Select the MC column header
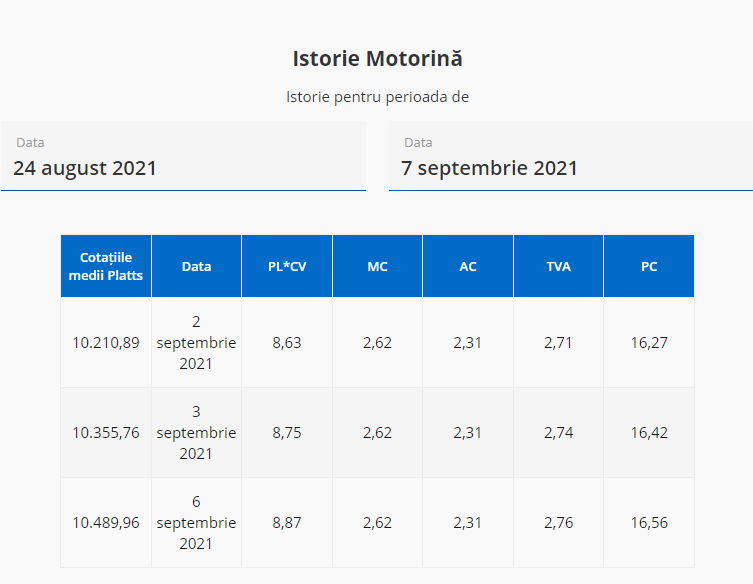This screenshot has height=584, width=753. (x=377, y=266)
